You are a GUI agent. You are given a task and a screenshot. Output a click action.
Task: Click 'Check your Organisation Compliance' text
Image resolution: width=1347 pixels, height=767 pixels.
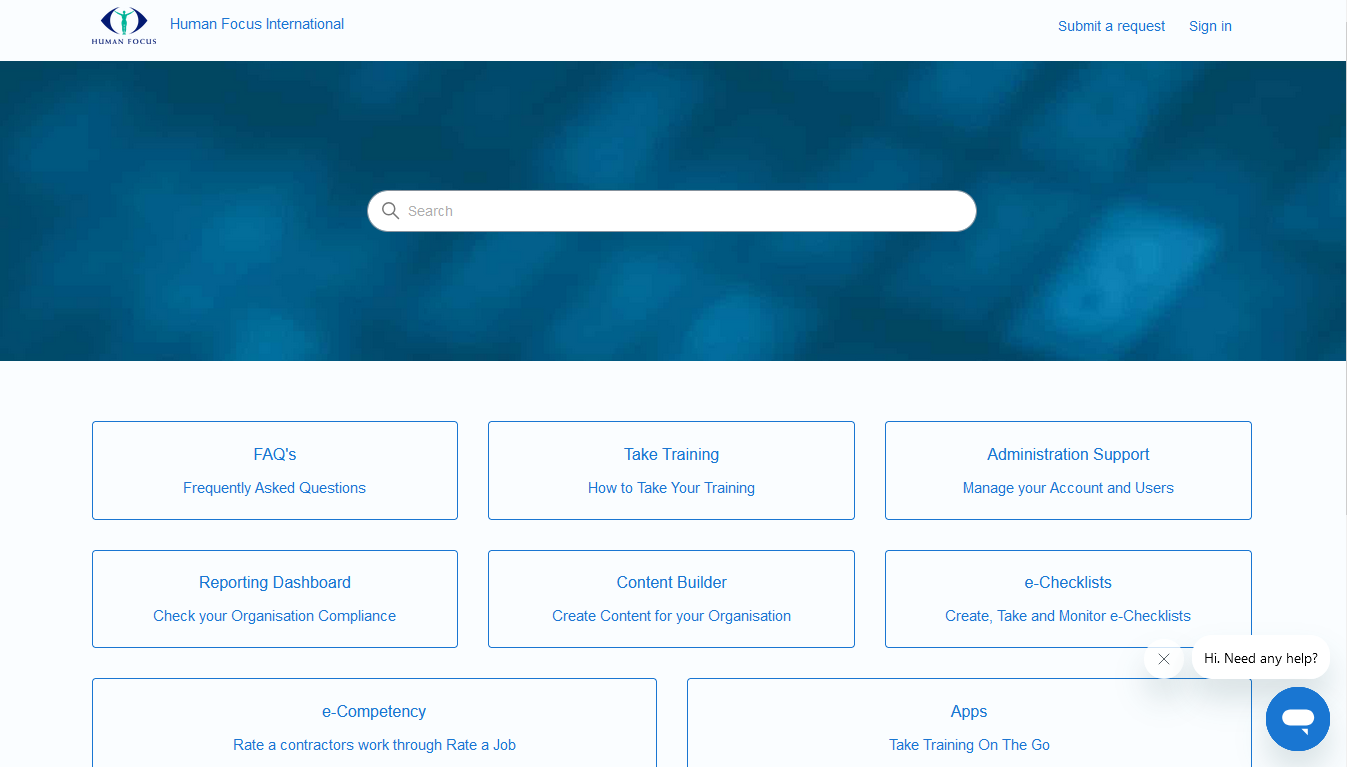[x=275, y=616]
